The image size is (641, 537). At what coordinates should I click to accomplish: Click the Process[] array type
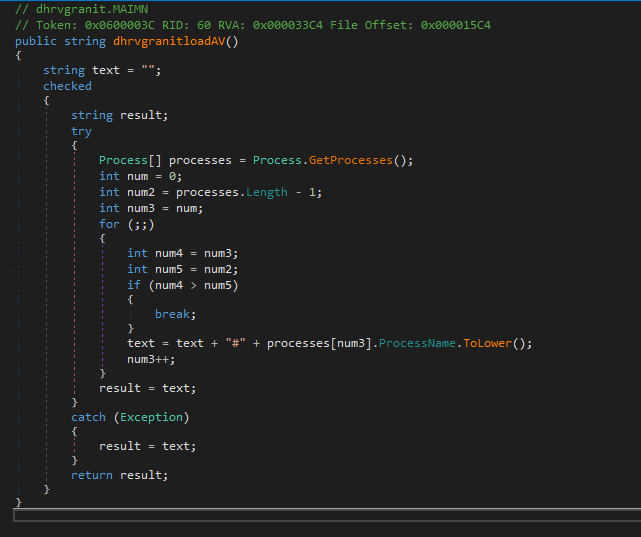tap(130, 160)
